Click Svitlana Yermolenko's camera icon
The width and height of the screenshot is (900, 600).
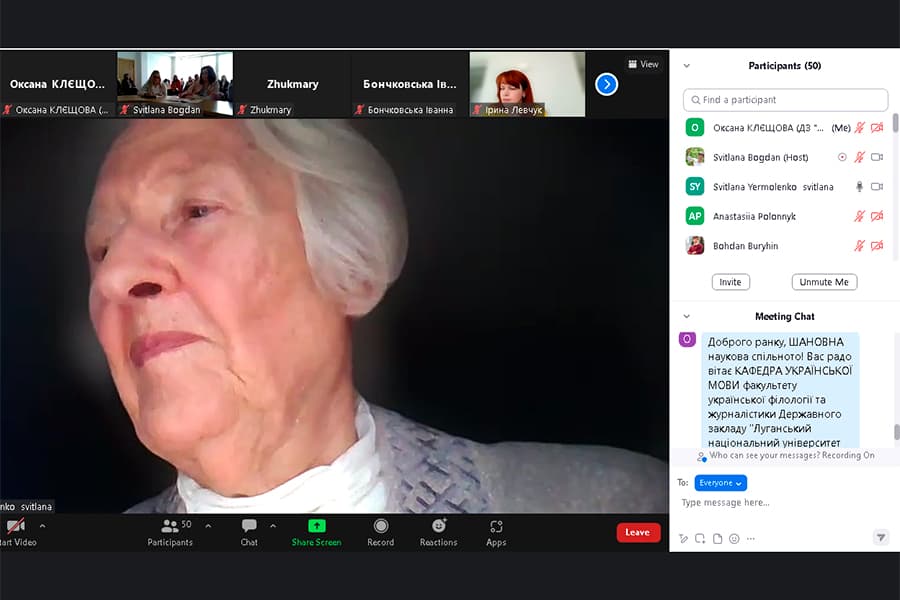click(x=877, y=187)
